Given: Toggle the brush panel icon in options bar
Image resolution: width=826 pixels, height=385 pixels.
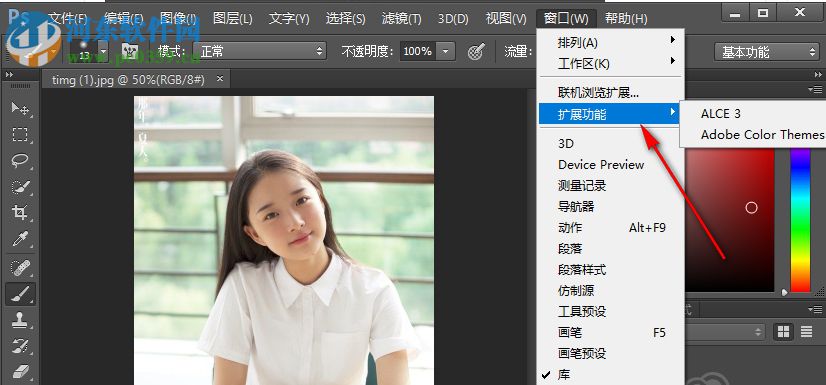Looking at the screenshot, I should (x=130, y=51).
